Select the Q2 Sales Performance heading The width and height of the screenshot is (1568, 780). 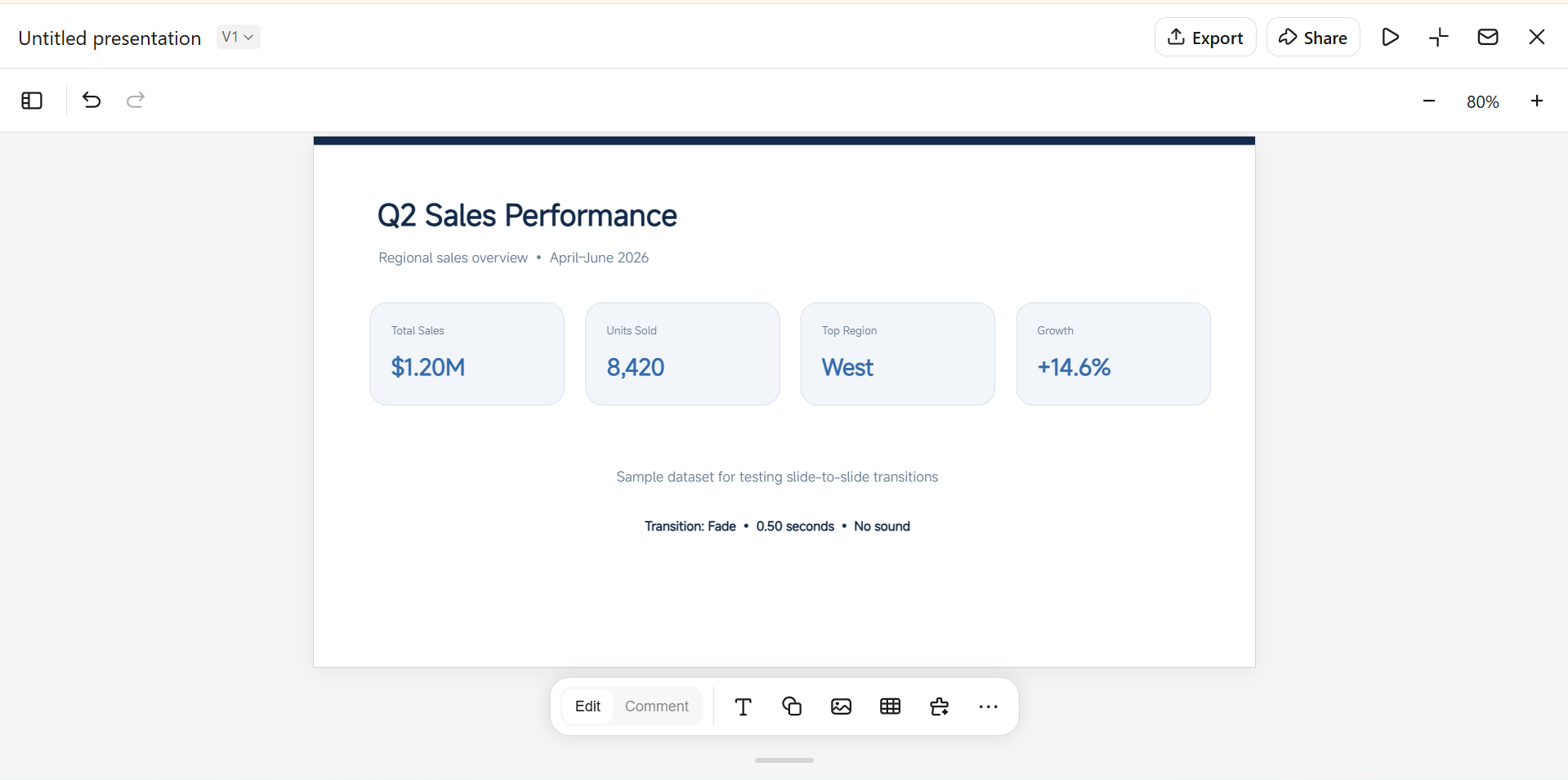[x=527, y=216]
